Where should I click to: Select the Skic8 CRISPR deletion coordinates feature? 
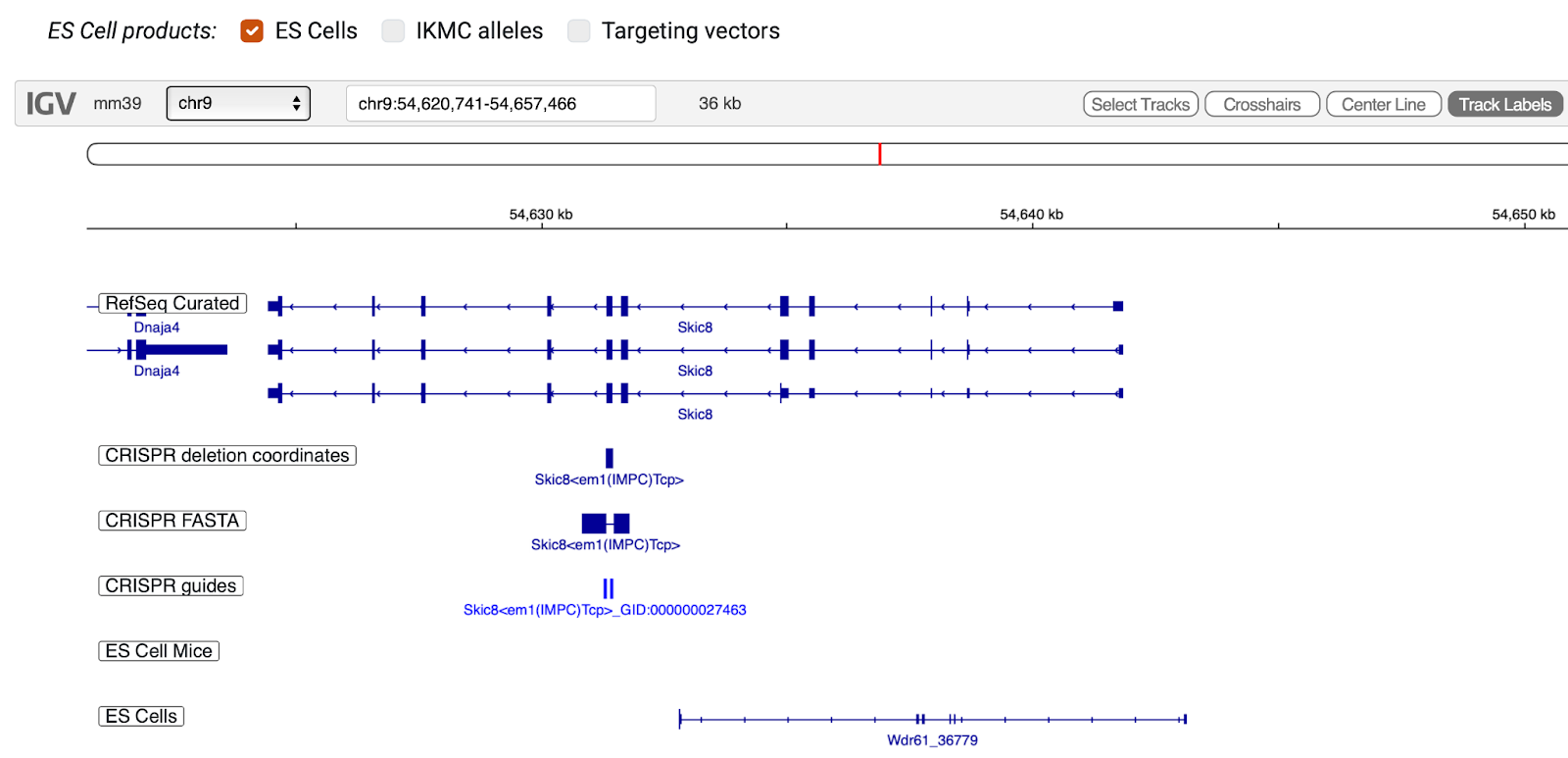coord(609,458)
